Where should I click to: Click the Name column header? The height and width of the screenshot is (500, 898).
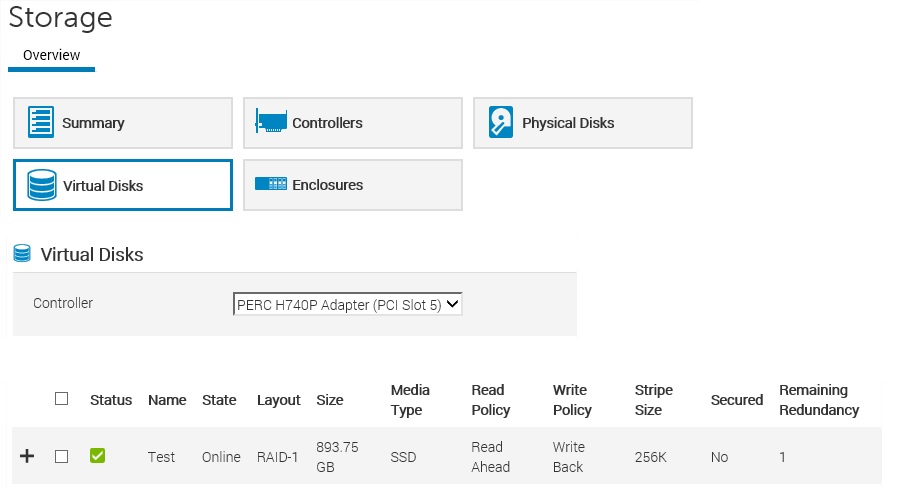[167, 400]
